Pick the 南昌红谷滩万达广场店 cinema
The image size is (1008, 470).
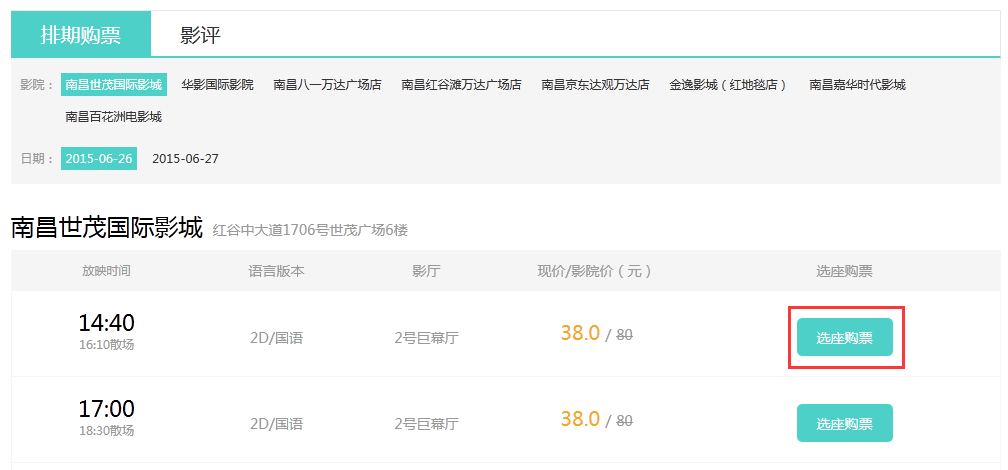click(461, 85)
